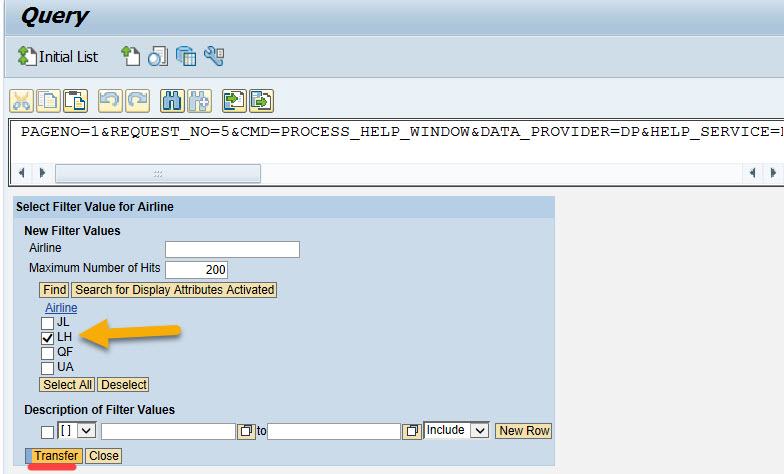
Task: Click the export to local file icon
Action: (x=262, y=101)
